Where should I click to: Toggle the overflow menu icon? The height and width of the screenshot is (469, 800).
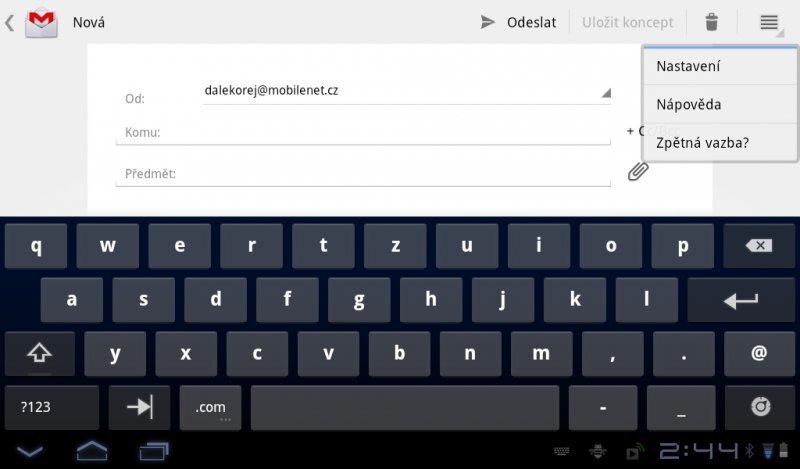pyautogui.click(x=769, y=22)
